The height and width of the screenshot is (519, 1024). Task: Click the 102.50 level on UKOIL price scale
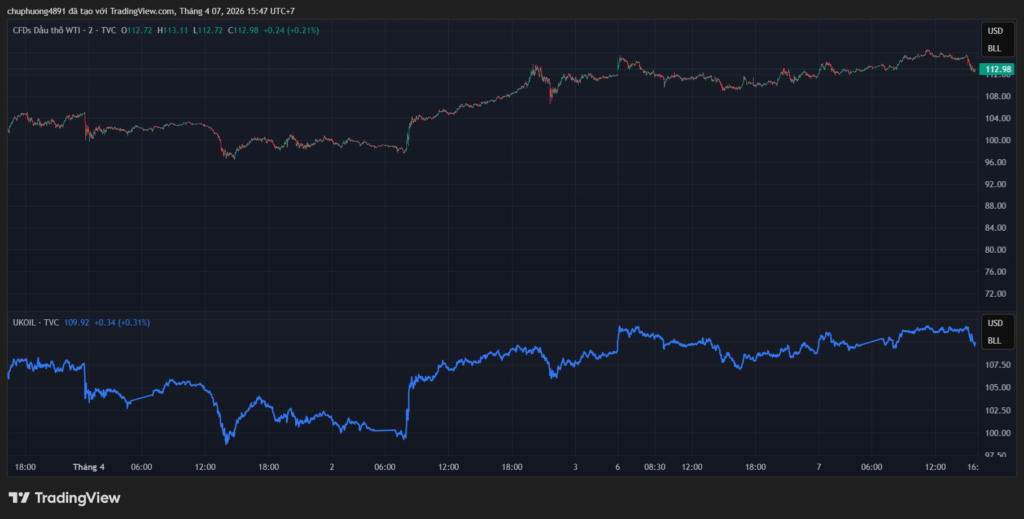pyautogui.click(x=997, y=410)
